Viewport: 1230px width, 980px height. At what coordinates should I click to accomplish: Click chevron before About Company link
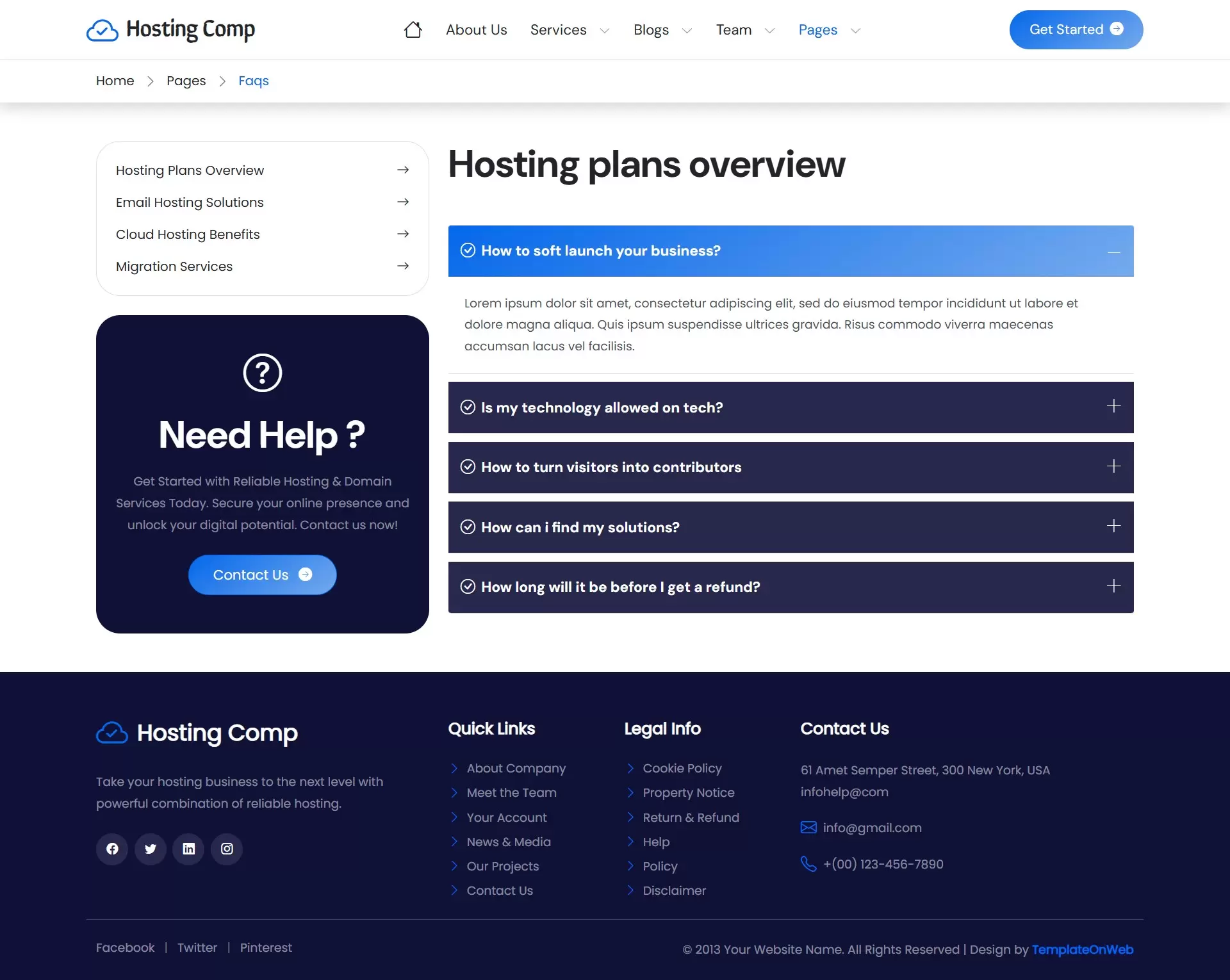(454, 768)
